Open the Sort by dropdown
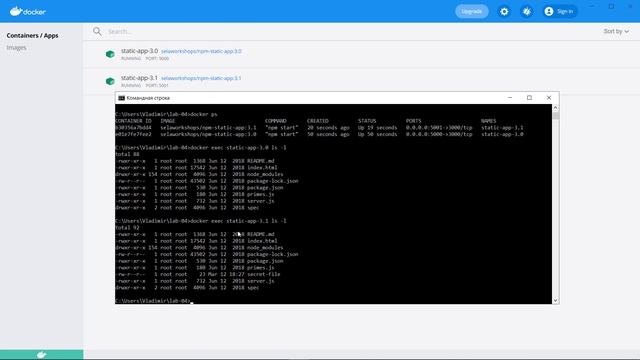This screenshot has width=640, height=360. [x=616, y=31]
